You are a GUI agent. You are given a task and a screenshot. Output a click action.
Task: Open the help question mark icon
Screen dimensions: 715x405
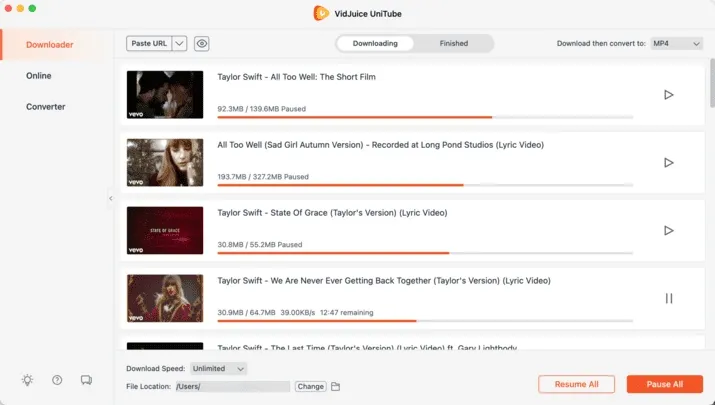tap(57, 380)
